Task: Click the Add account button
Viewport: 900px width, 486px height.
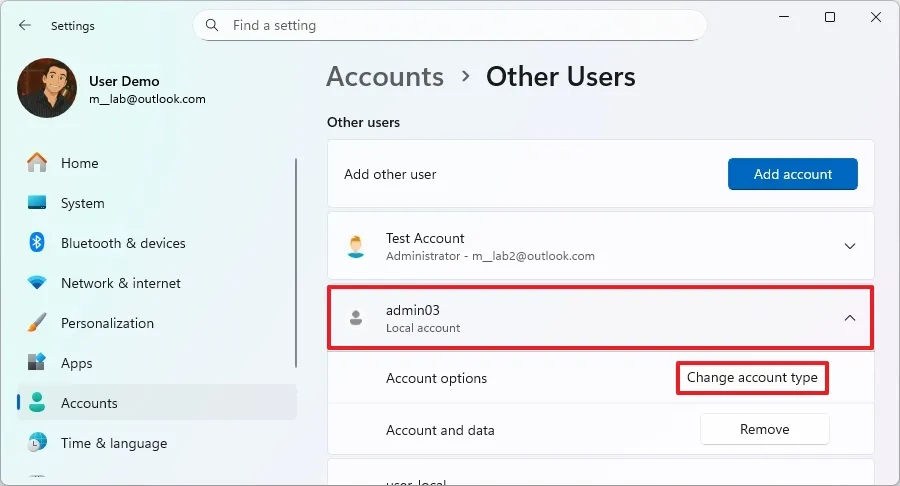Action: click(x=792, y=174)
